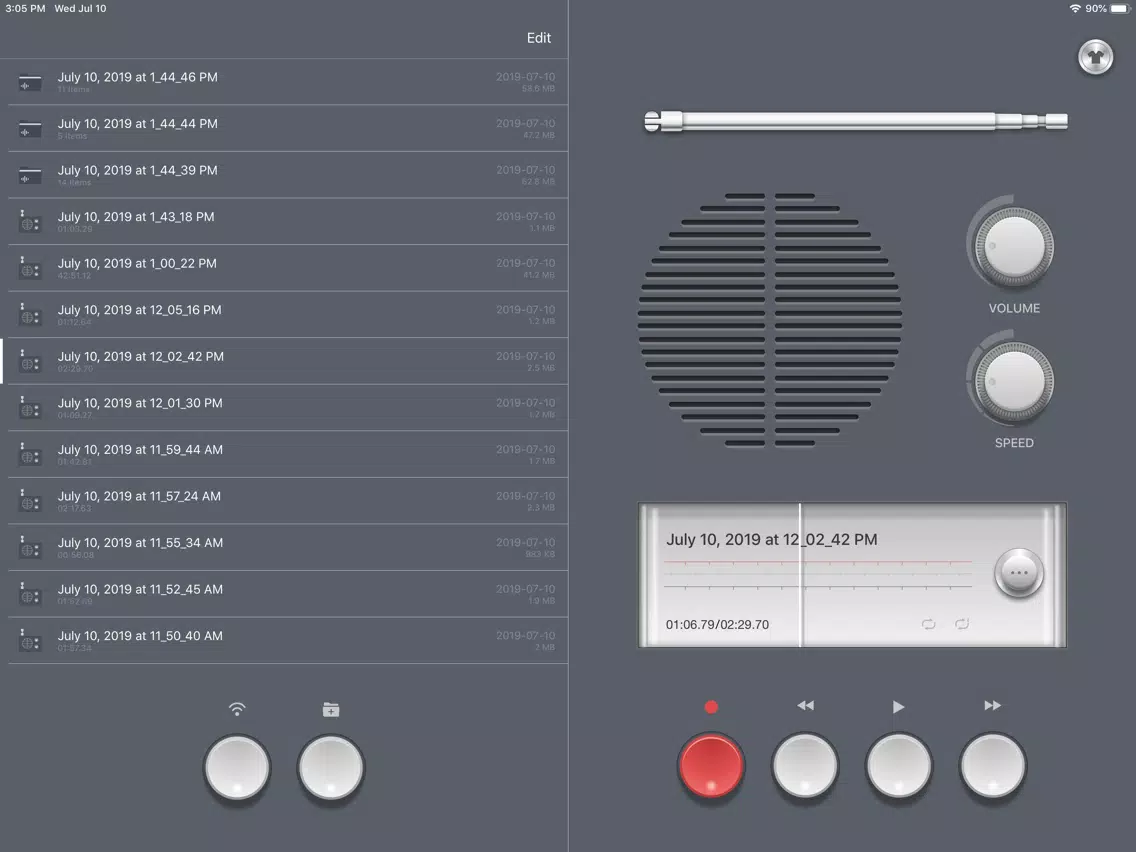Open the three-dots more options knob
The width and height of the screenshot is (1136, 852).
1019,572
